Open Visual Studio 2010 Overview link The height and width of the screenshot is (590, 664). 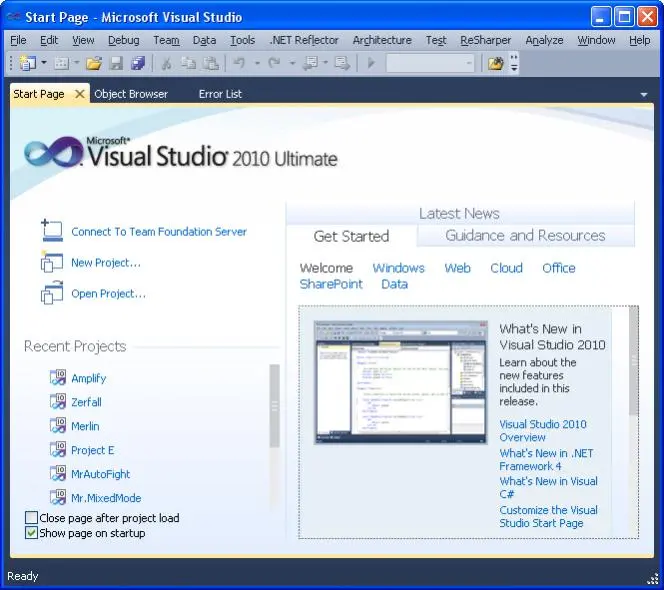click(543, 431)
